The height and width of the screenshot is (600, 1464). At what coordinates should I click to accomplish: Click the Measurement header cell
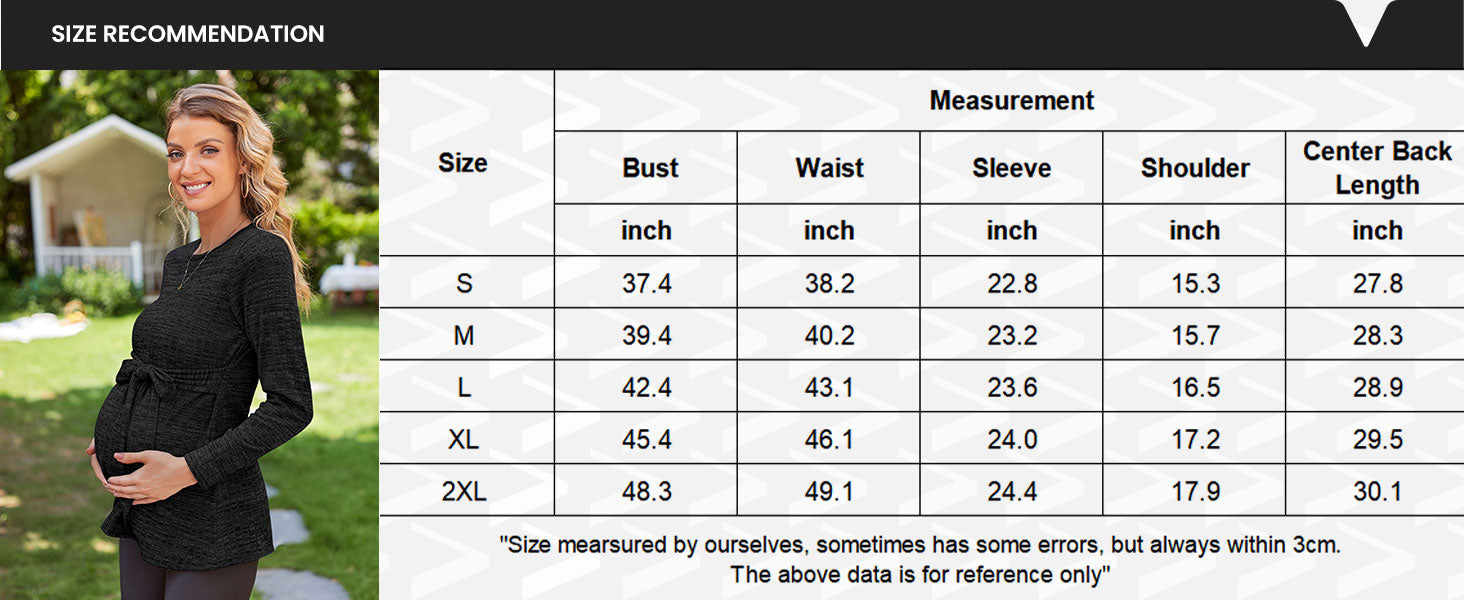tap(1011, 101)
